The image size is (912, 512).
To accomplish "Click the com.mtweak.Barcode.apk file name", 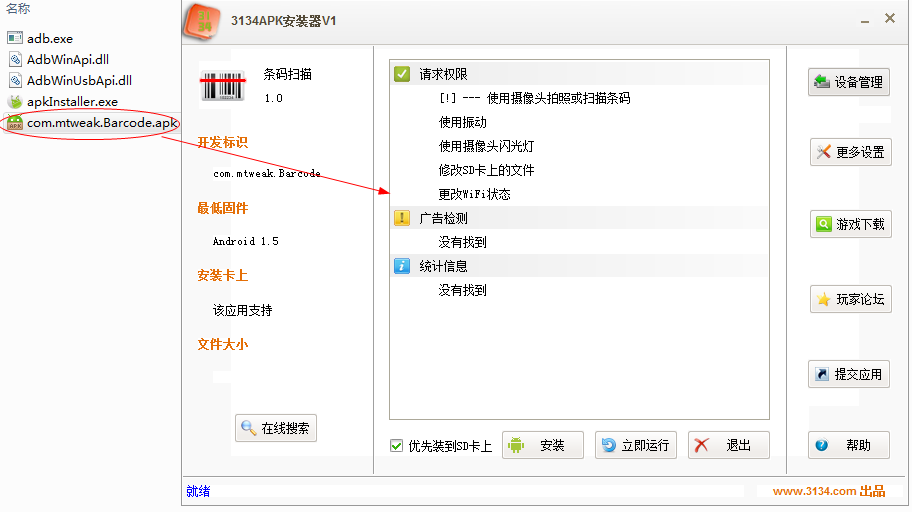I will tap(102, 123).
